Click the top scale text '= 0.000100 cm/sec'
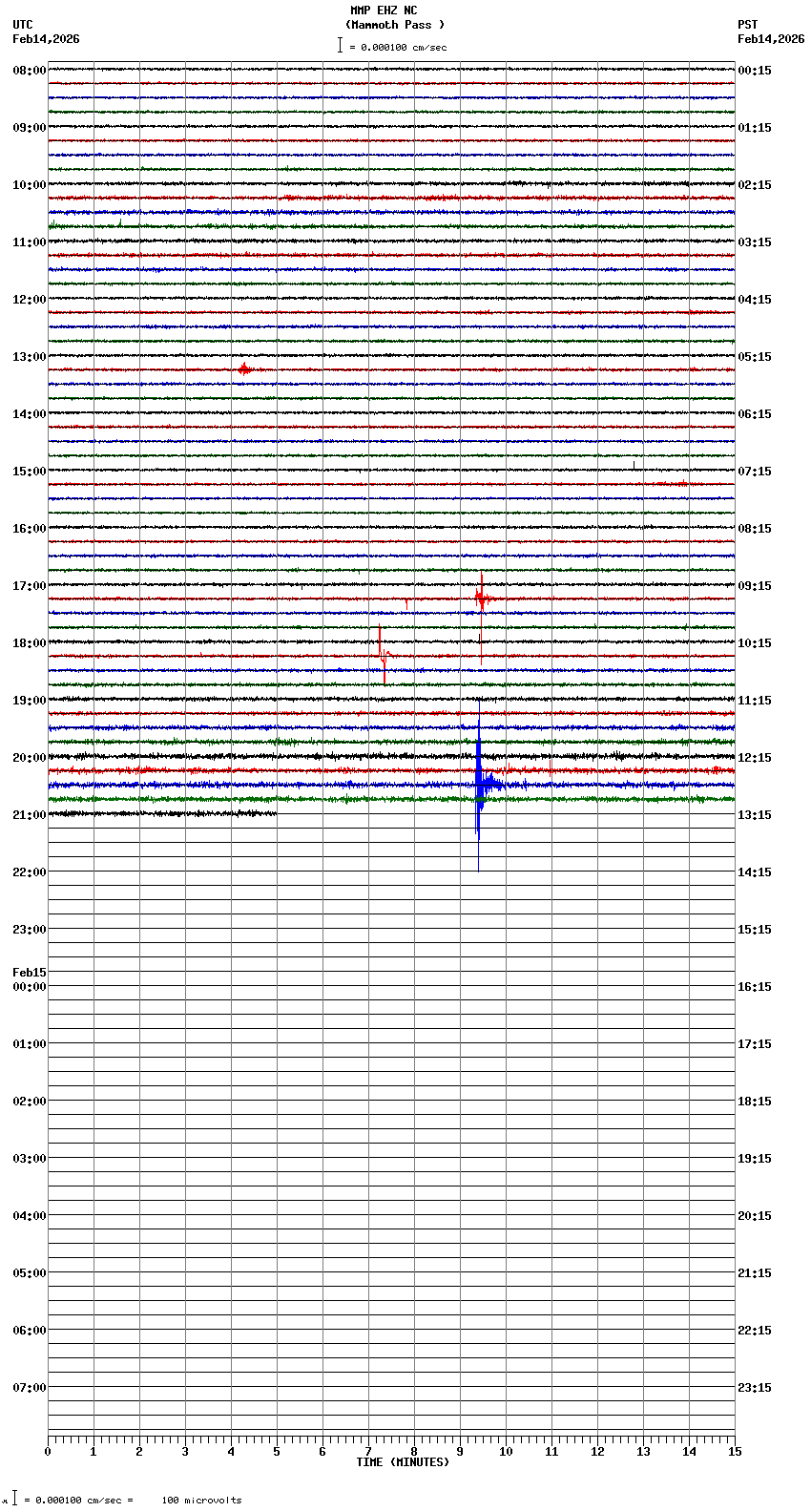Screen dimensions: 811x1512 pos(398,47)
